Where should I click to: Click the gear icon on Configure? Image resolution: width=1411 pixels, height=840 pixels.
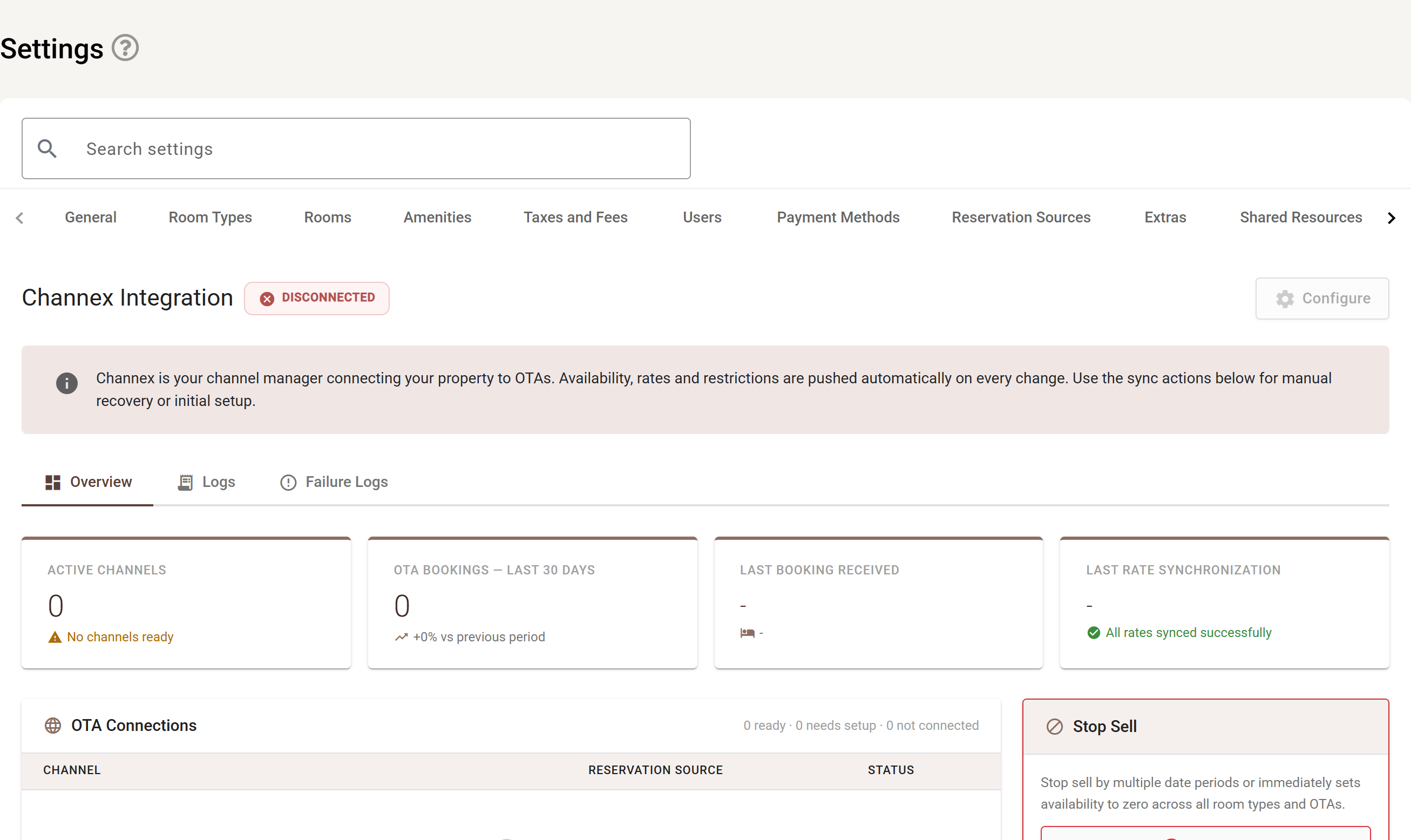pyautogui.click(x=1285, y=299)
